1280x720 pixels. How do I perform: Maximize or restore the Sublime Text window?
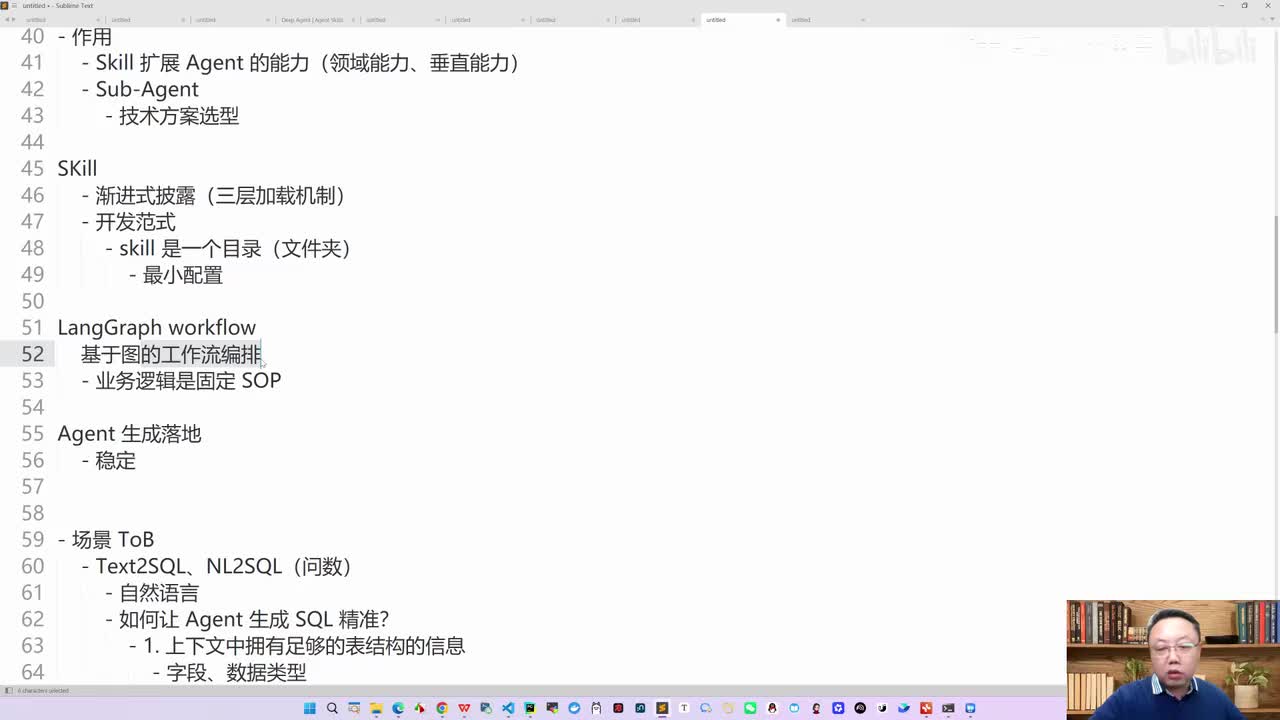point(1244,5)
